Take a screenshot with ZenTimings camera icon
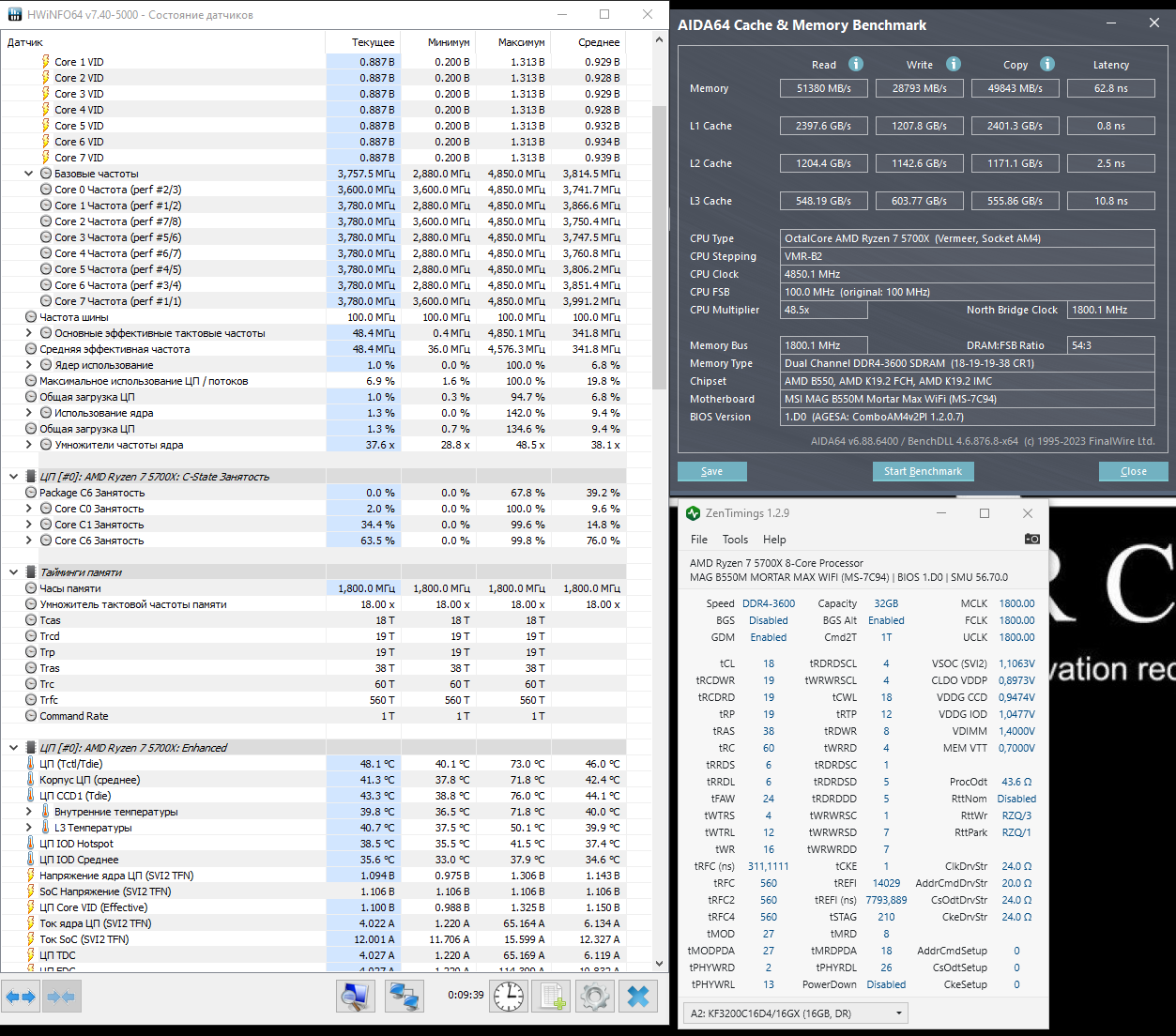The width and height of the screenshot is (1176, 1036). click(x=1032, y=539)
